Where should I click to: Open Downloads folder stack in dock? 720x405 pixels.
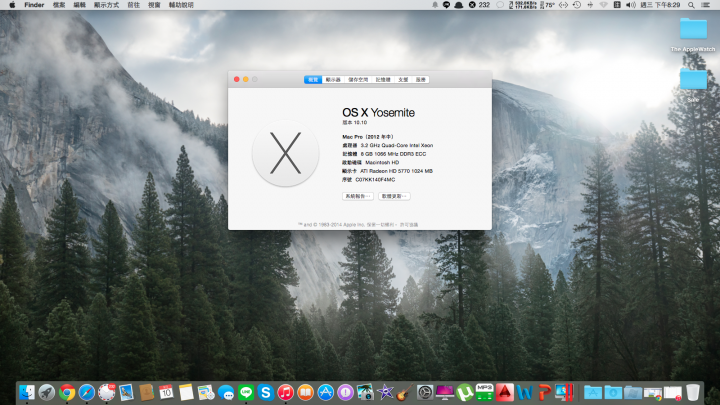point(613,393)
